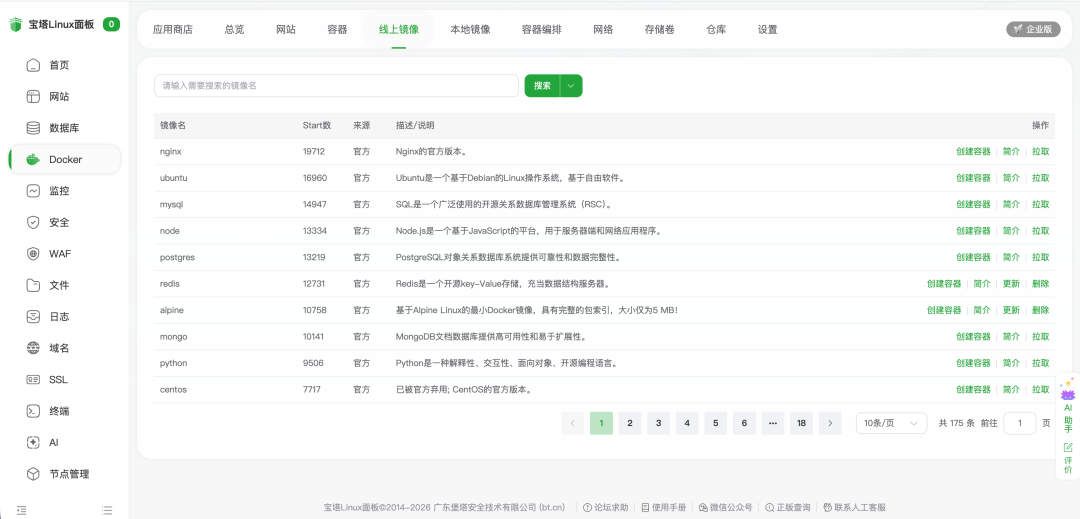Screen dimensions: 1080x519
Task: Open 简介 for mysql image
Action: 1011,204
